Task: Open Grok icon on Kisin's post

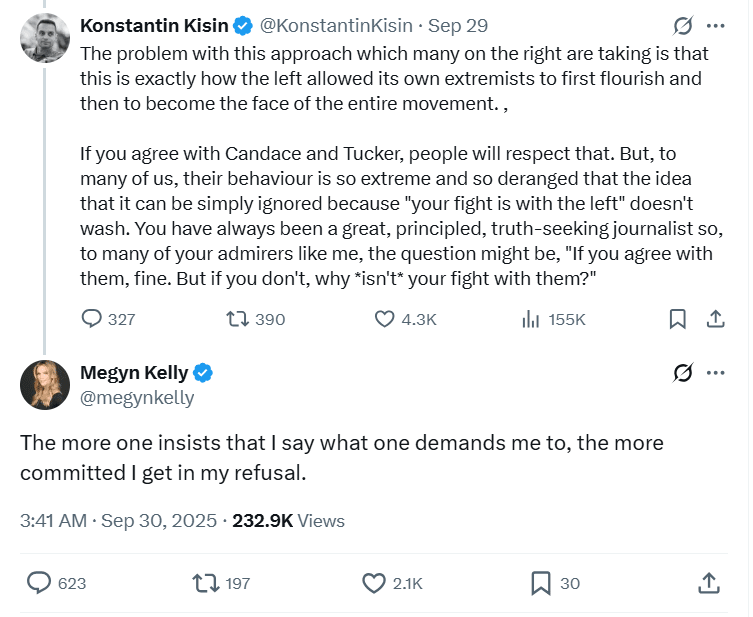Action: (x=684, y=26)
